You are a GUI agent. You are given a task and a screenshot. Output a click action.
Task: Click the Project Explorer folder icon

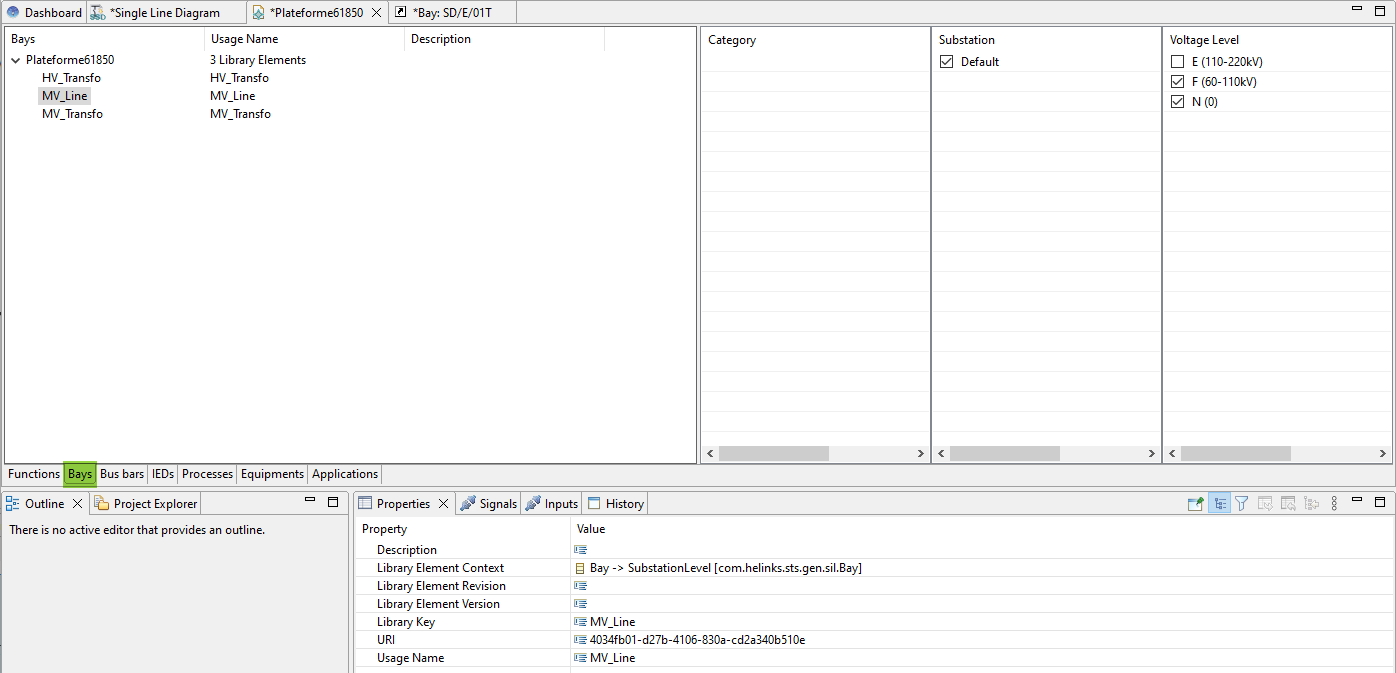pyautogui.click(x=102, y=504)
